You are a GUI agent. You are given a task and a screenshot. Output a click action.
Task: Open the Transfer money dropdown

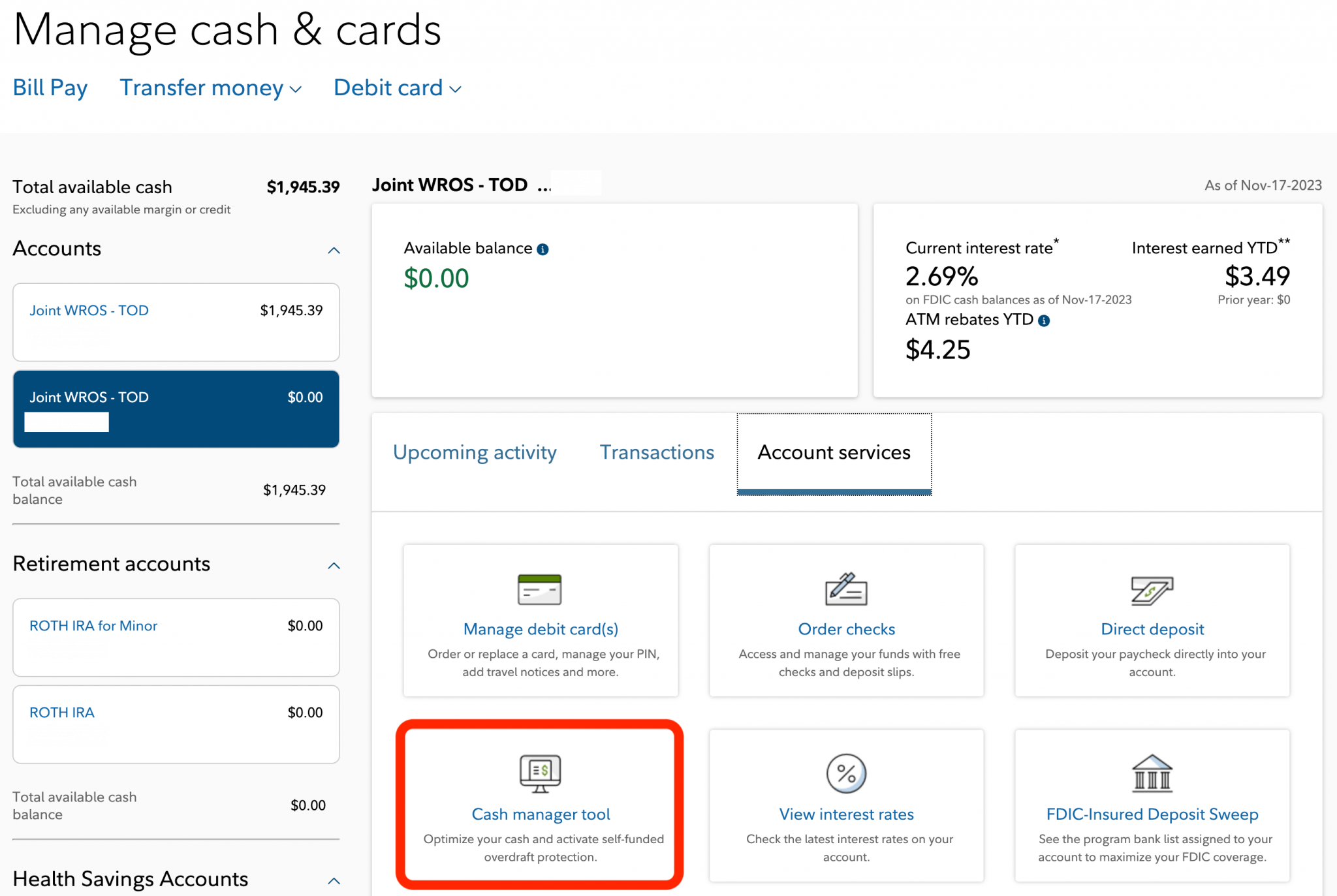[x=210, y=88]
